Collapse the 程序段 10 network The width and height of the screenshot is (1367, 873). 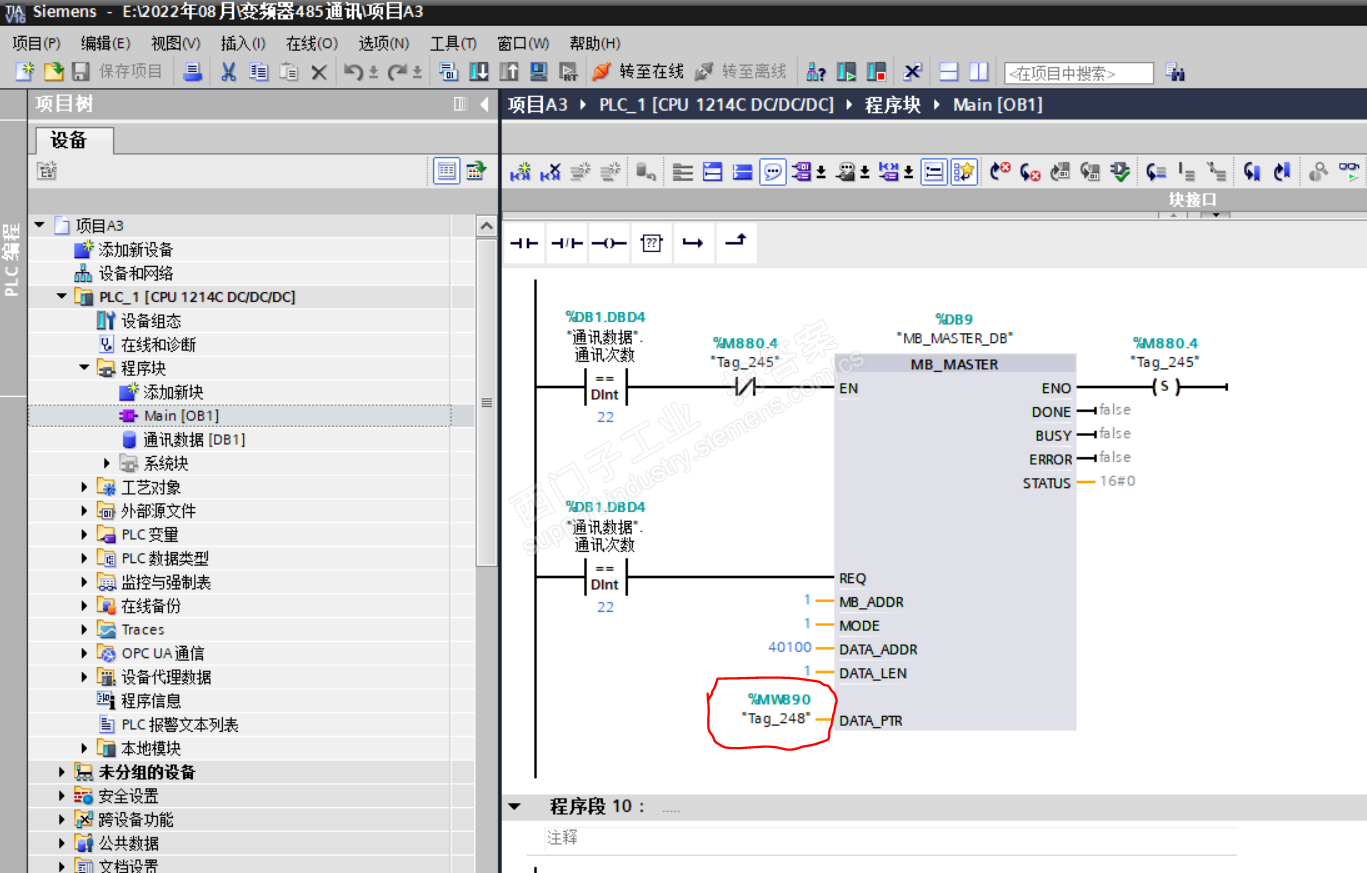coord(515,806)
